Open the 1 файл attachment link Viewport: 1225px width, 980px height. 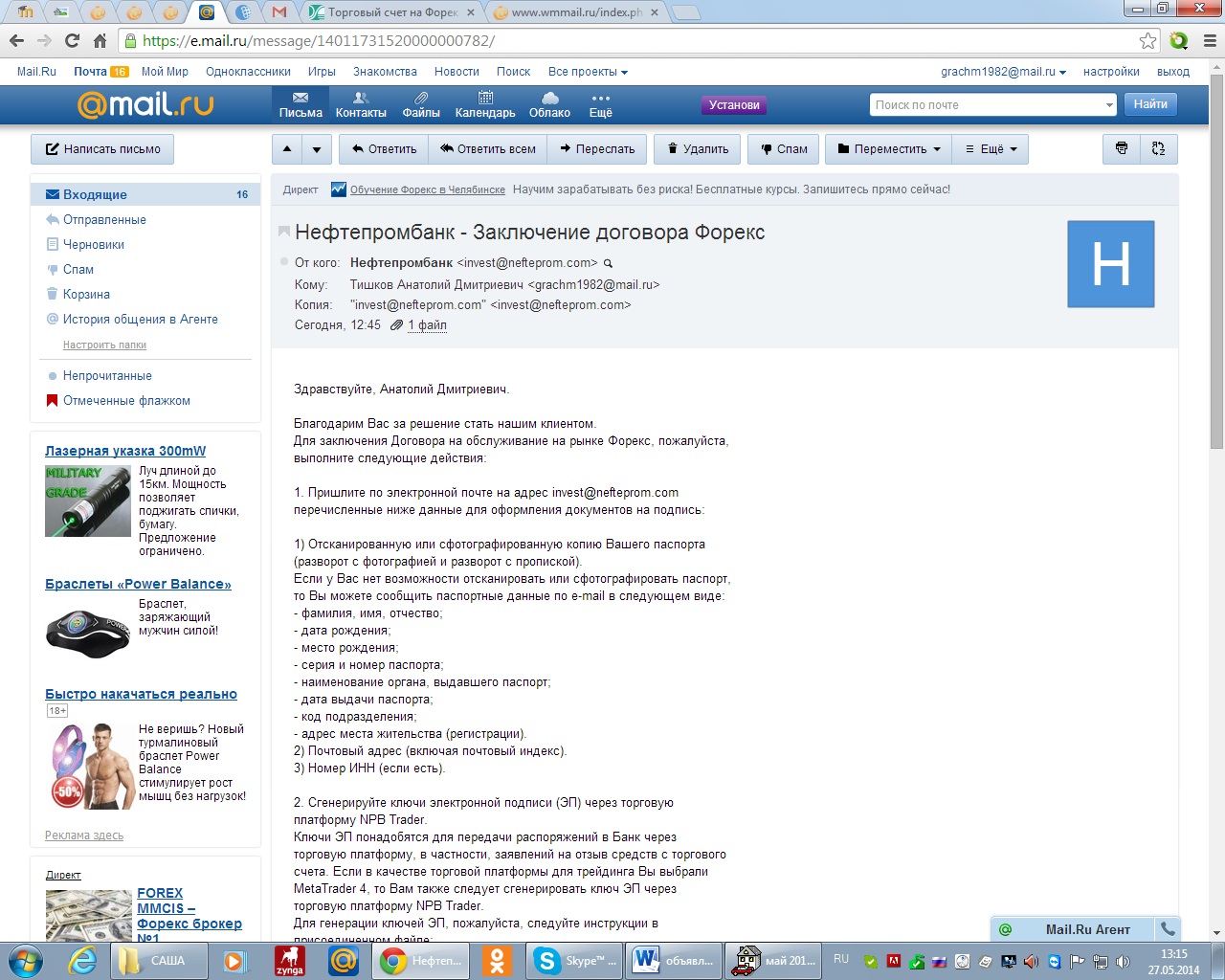427,325
